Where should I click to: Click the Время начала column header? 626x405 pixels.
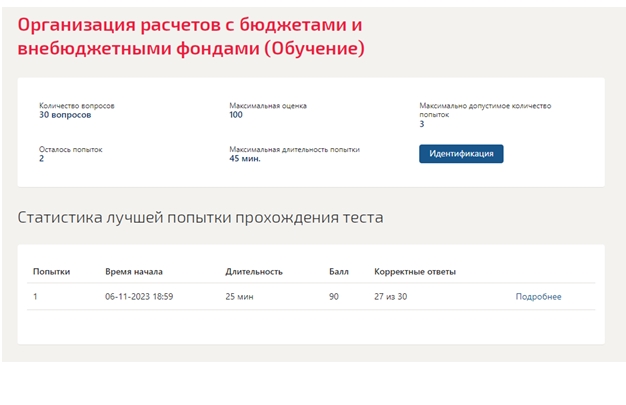(x=134, y=272)
